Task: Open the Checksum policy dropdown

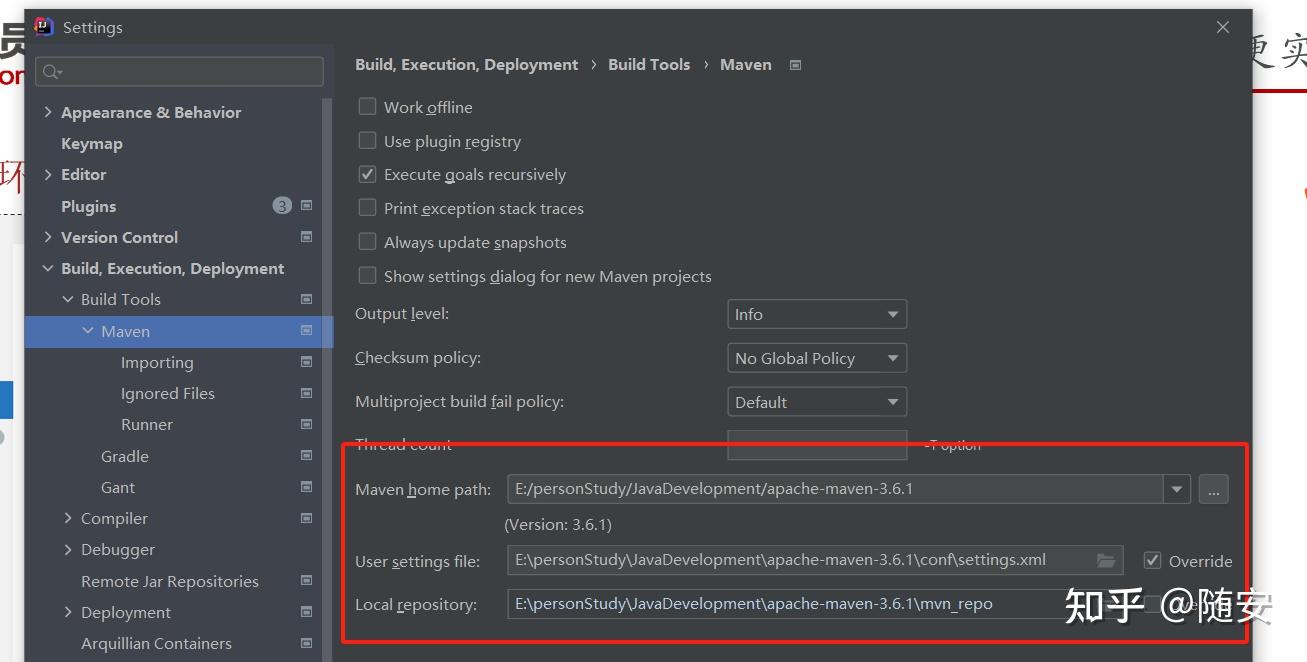Action: pyautogui.click(x=816, y=358)
